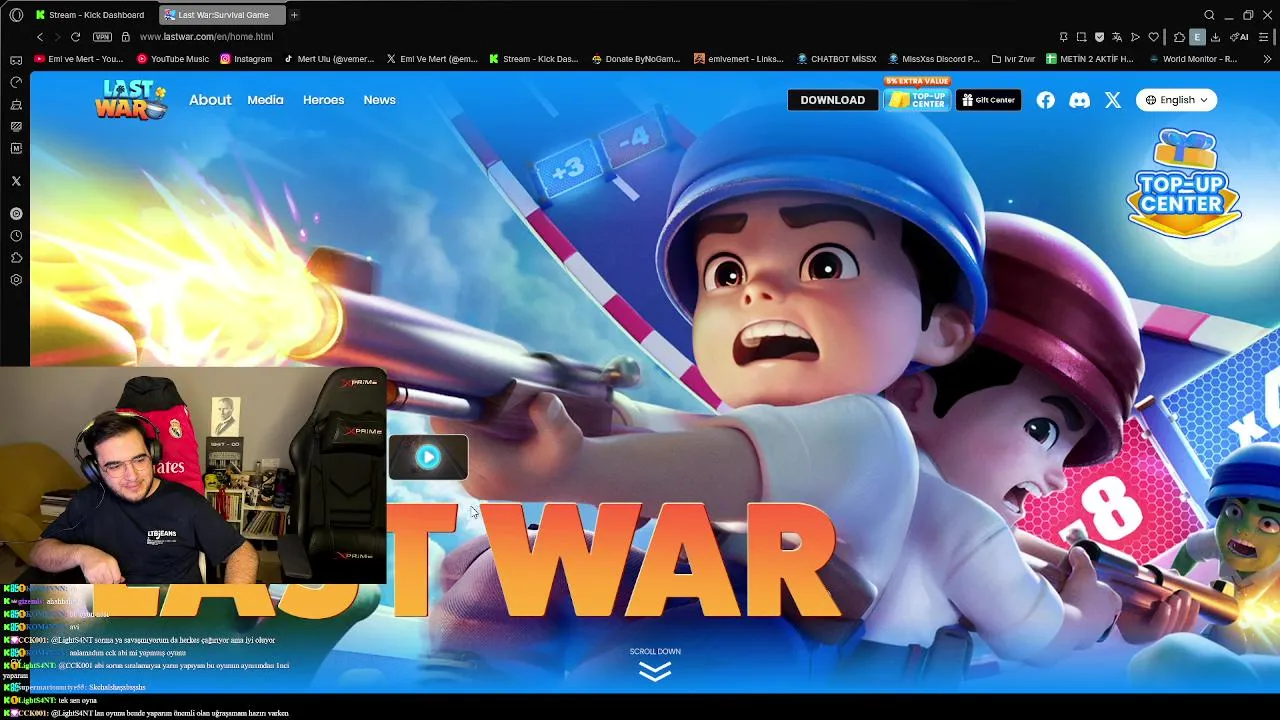Play the trailer video button
The image size is (1280, 720).
[428, 457]
